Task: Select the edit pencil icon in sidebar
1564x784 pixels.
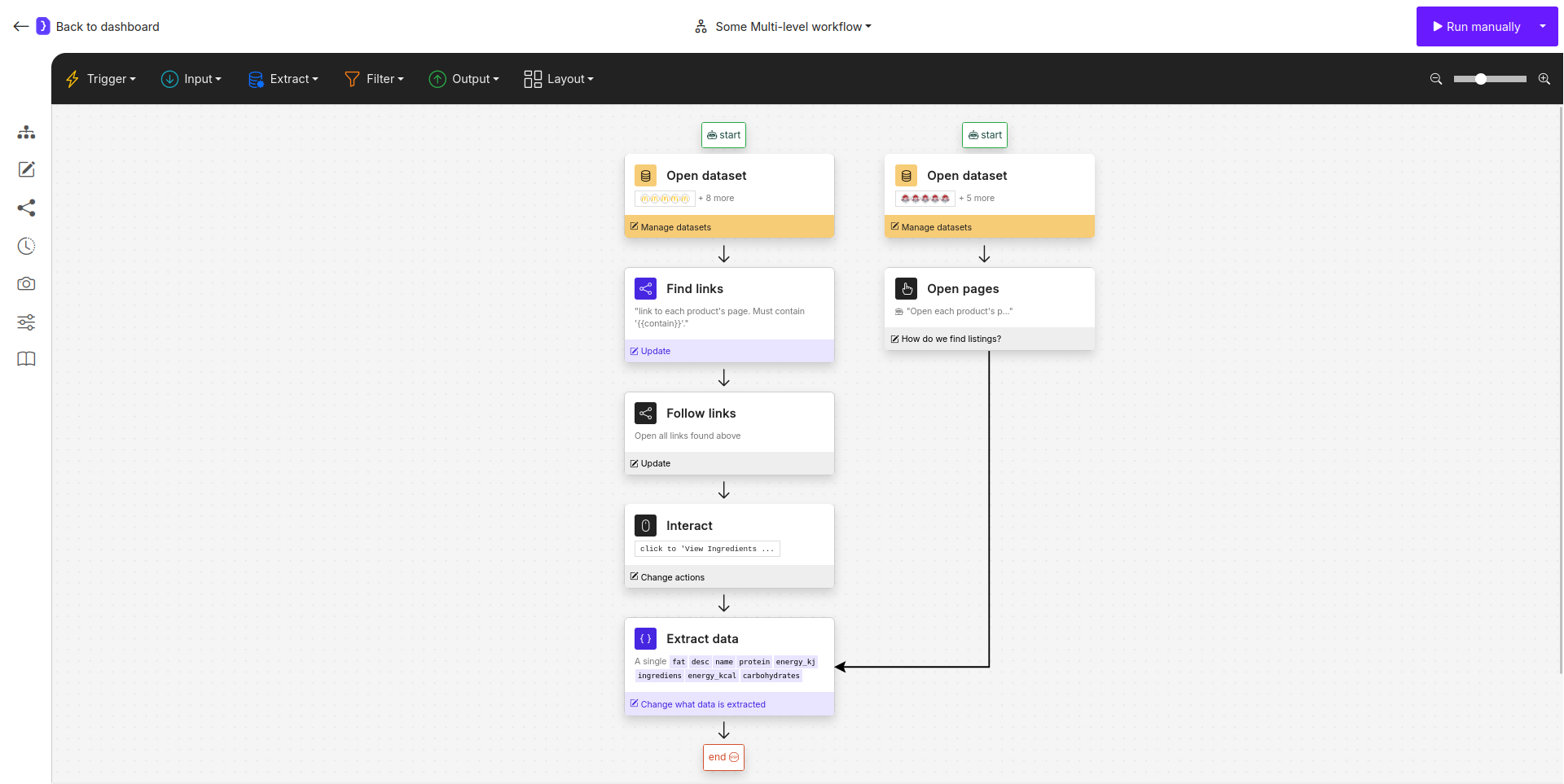Action: 26,169
